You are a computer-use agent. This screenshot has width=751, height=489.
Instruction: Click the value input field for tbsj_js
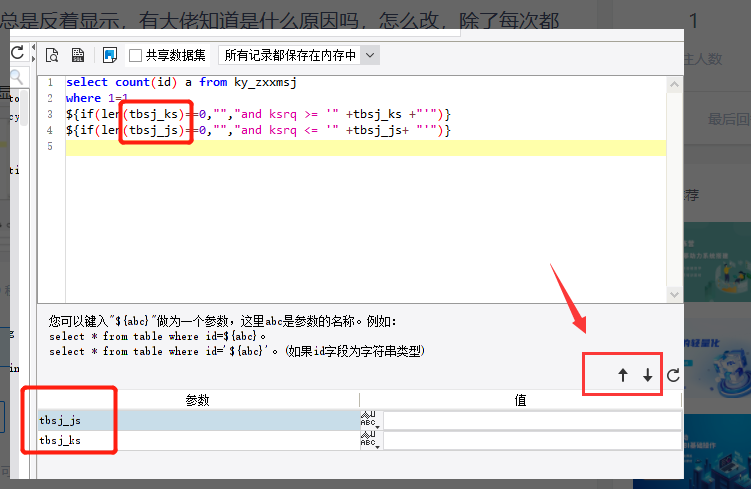(x=532, y=421)
